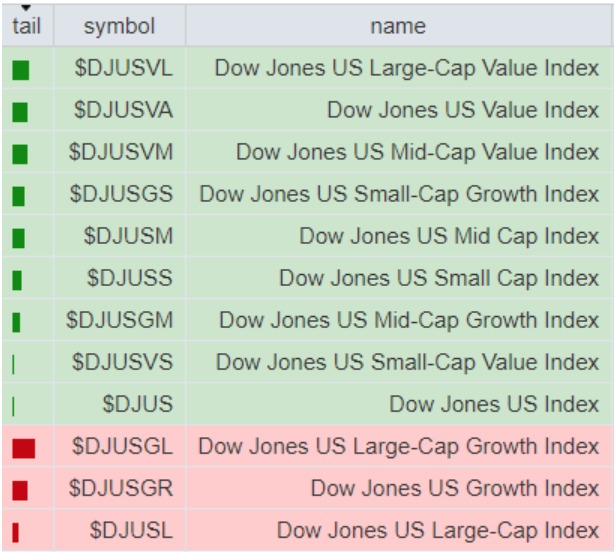Select the $DJUSS symbol cell
This screenshot has width=616, height=552.
click(129, 278)
